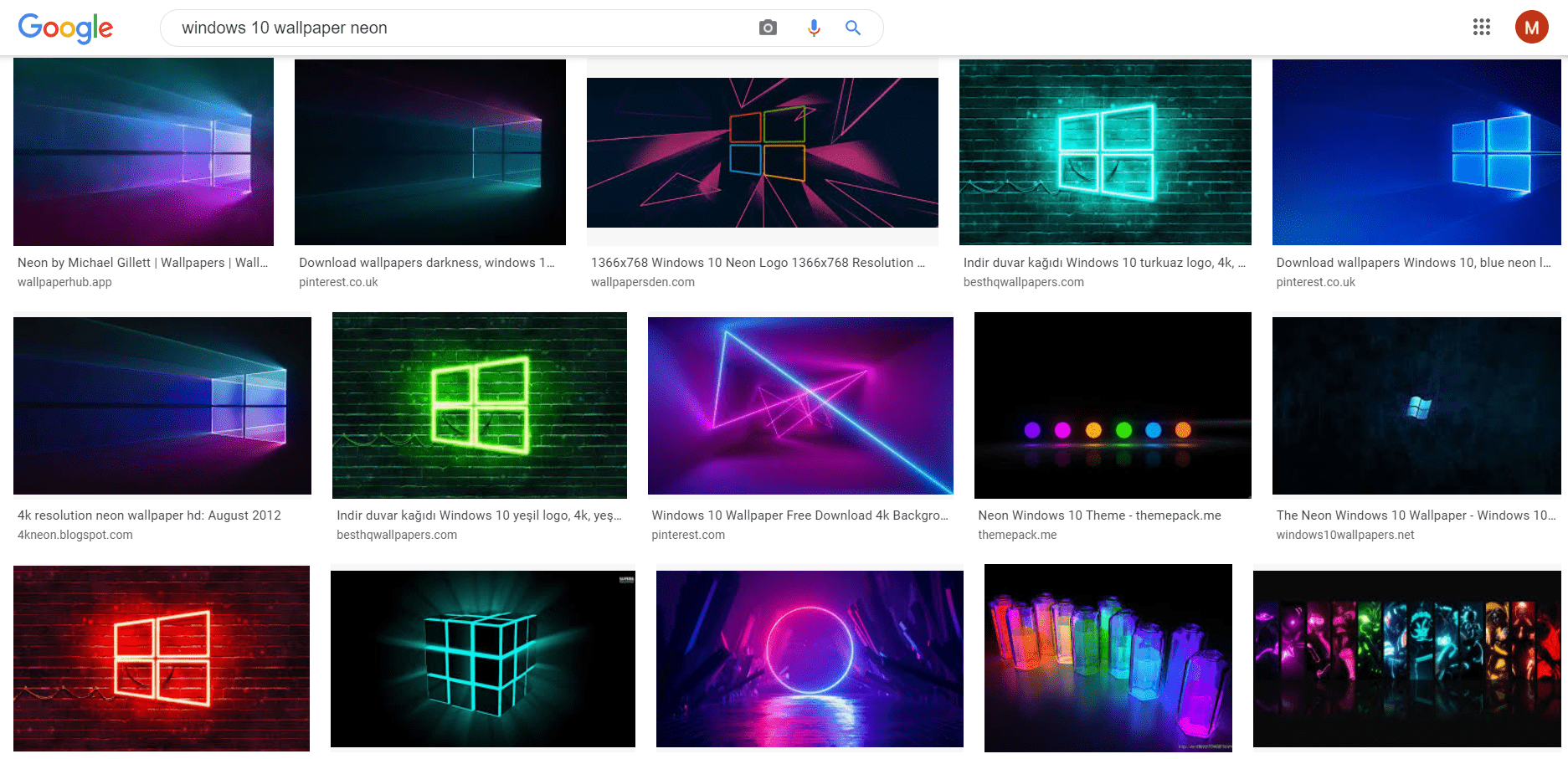Click pinterest.co.uk under the blue neon wallpaper
Image resolution: width=1568 pixels, height=759 pixels.
pos(1316,282)
